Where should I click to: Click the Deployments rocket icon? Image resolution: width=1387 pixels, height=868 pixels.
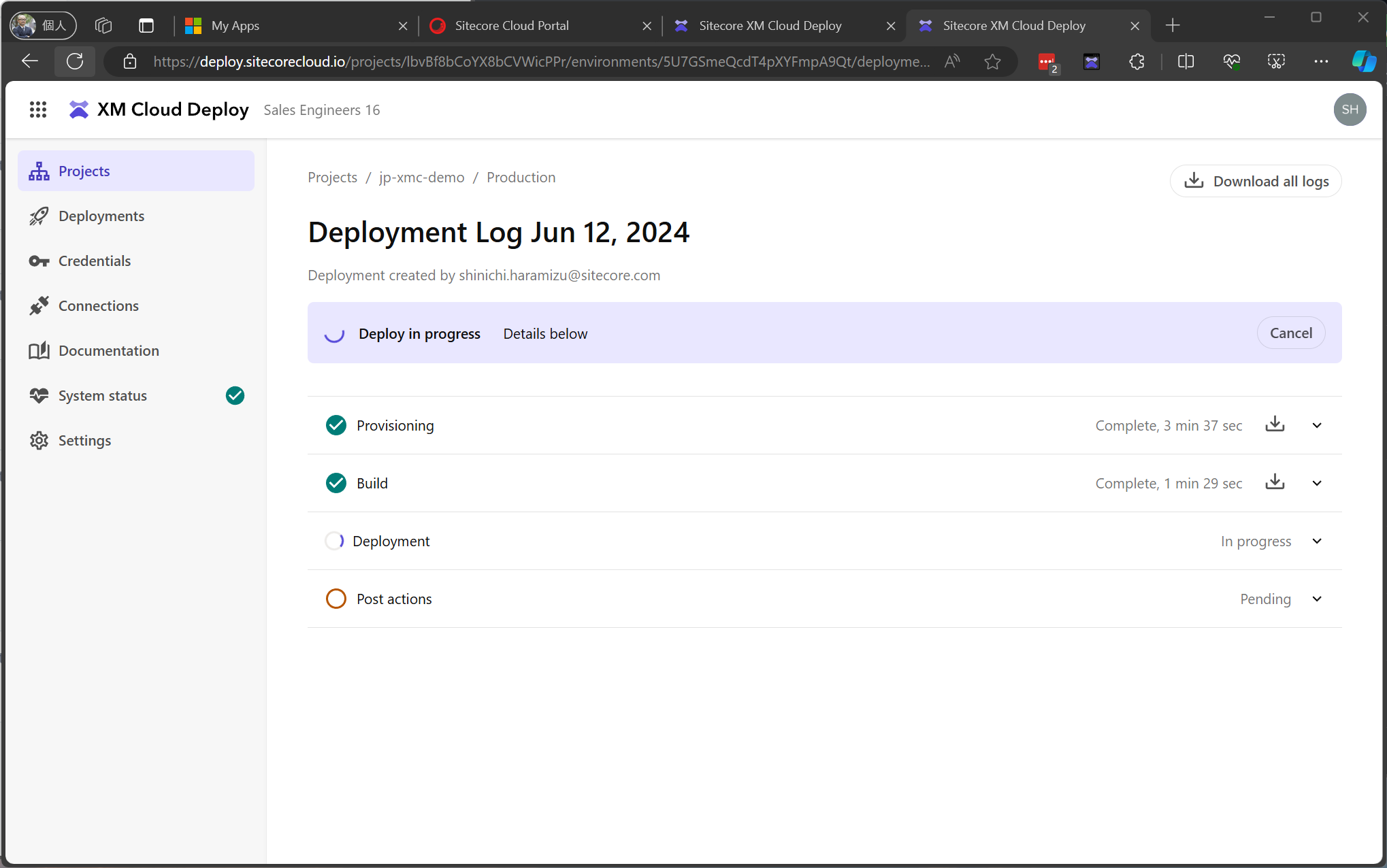click(x=38, y=216)
